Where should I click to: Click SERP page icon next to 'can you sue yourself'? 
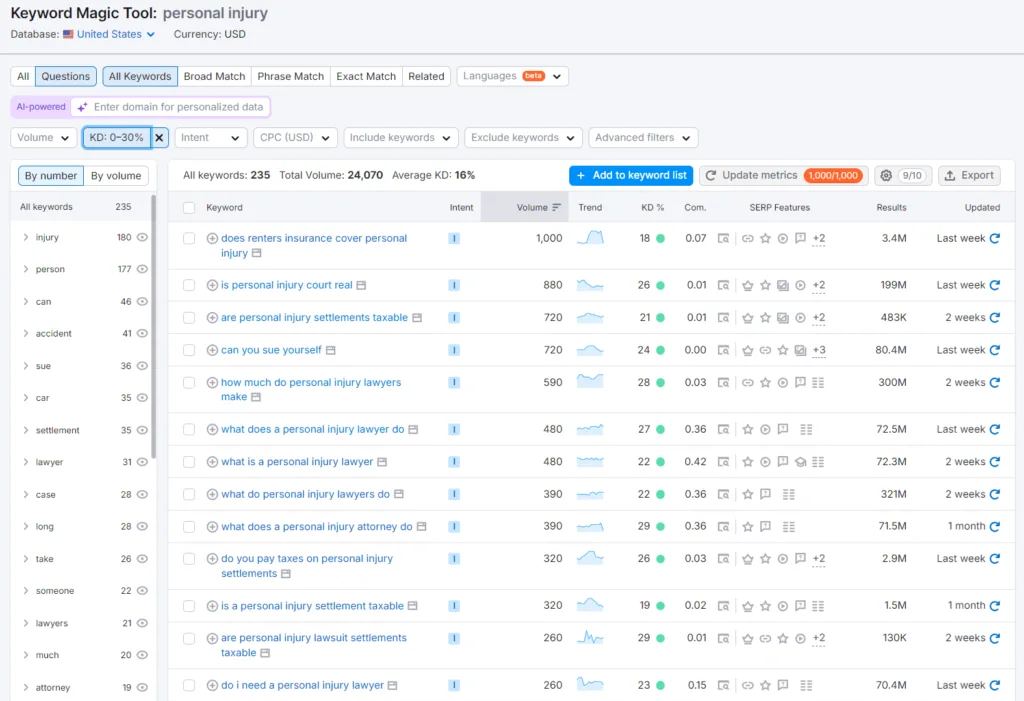pyautogui.click(x=330, y=350)
